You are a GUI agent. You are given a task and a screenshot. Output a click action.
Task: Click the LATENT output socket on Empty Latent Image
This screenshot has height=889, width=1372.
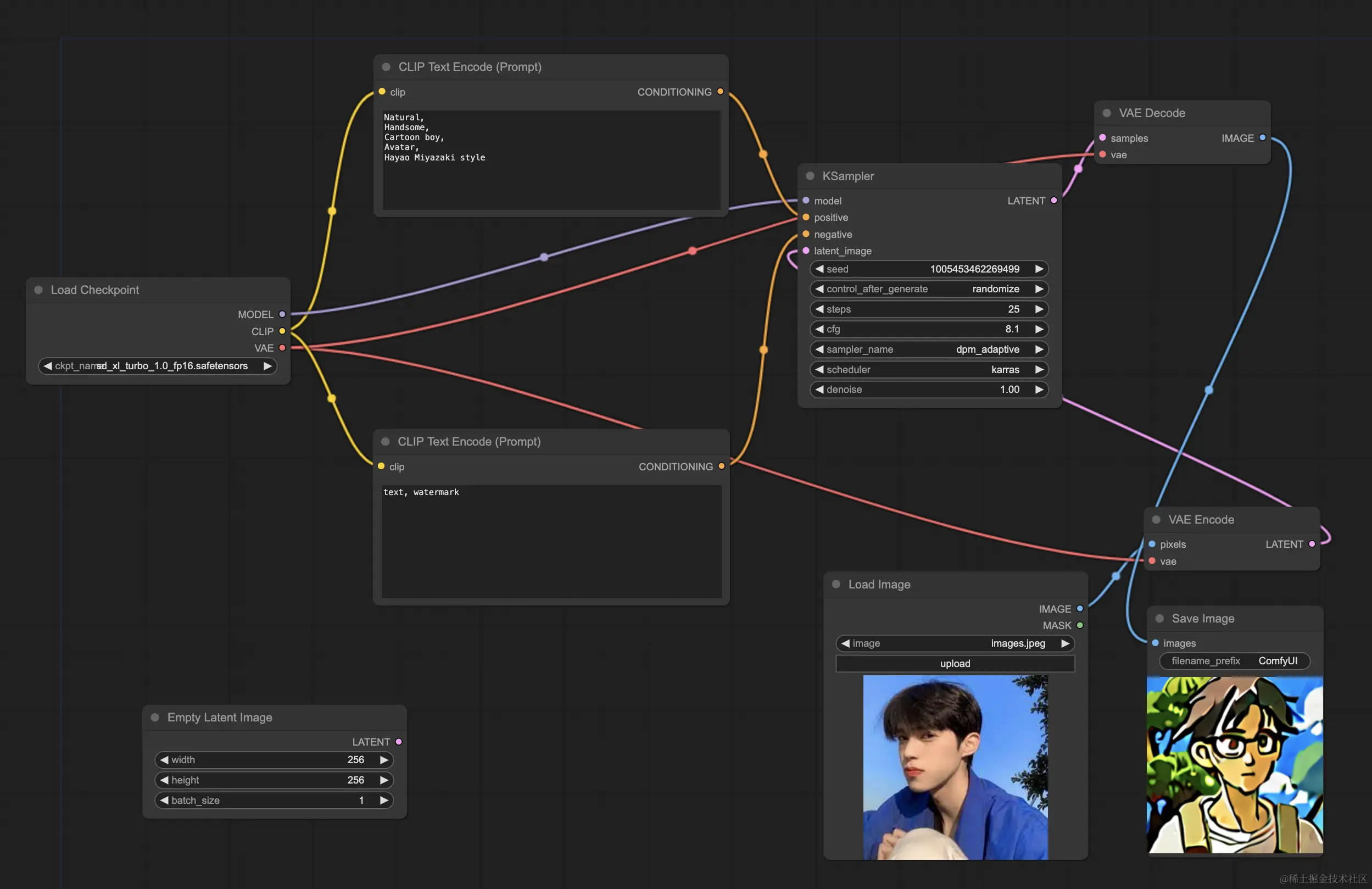(398, 742)
